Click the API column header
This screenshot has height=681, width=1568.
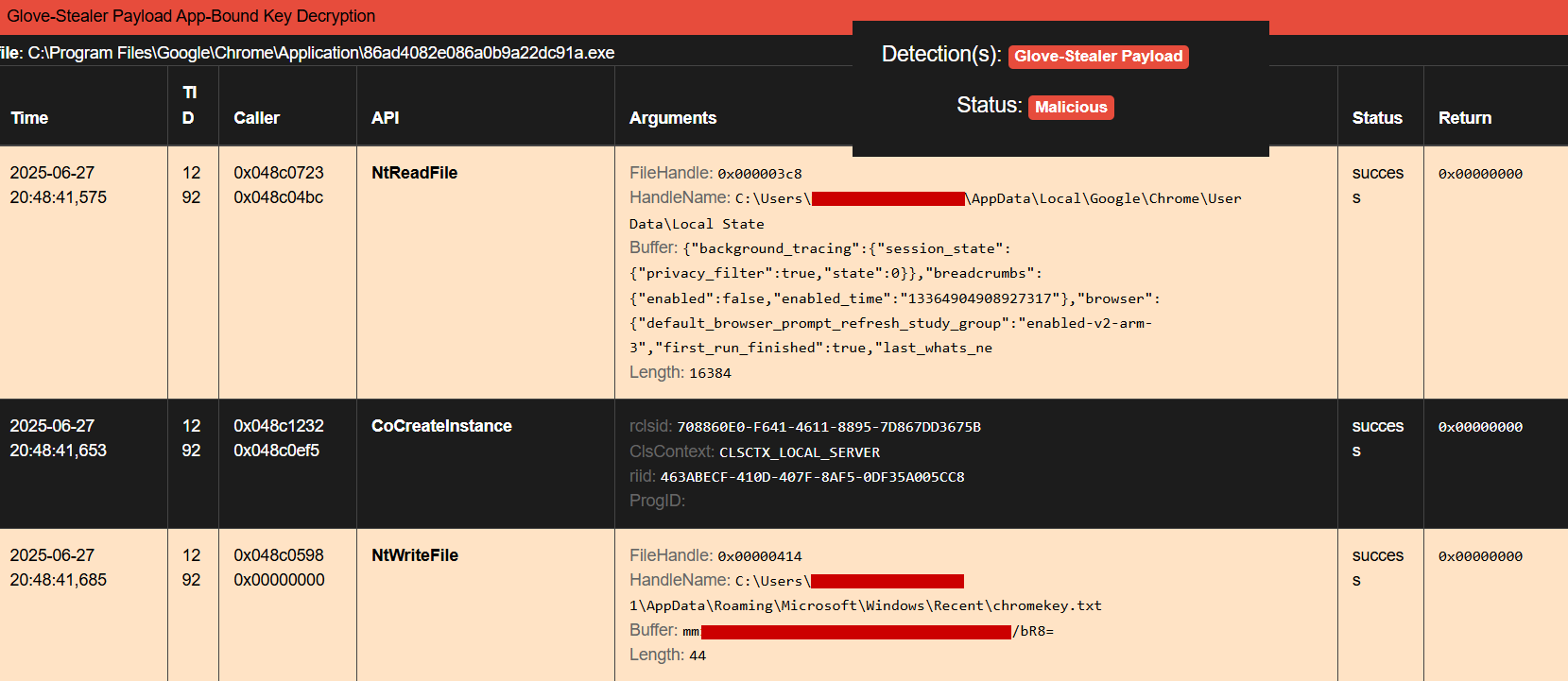pos(386,118)
